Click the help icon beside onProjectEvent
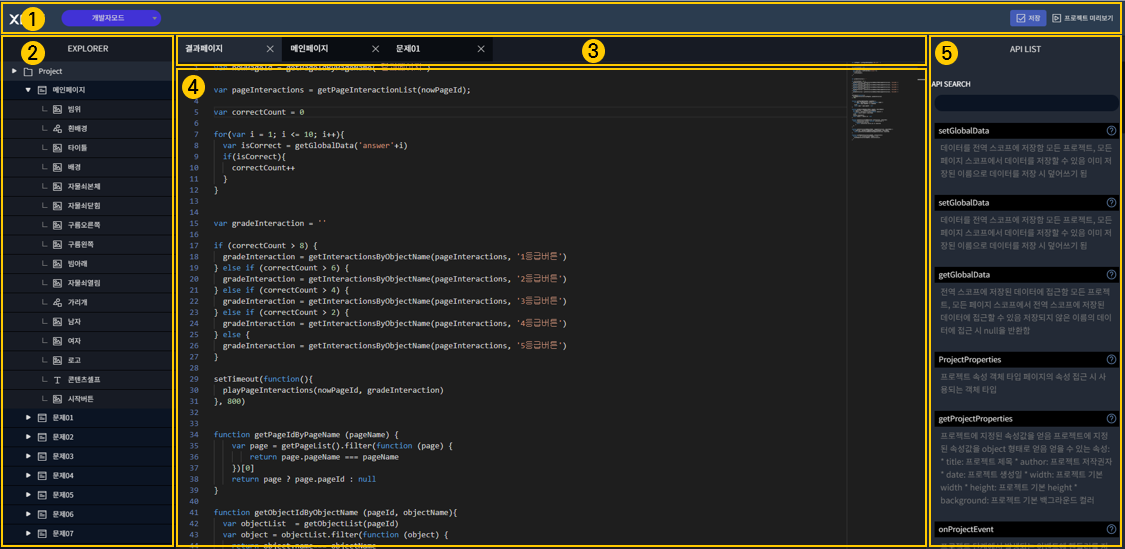 pyautogui.click(x=1111, y=530)
